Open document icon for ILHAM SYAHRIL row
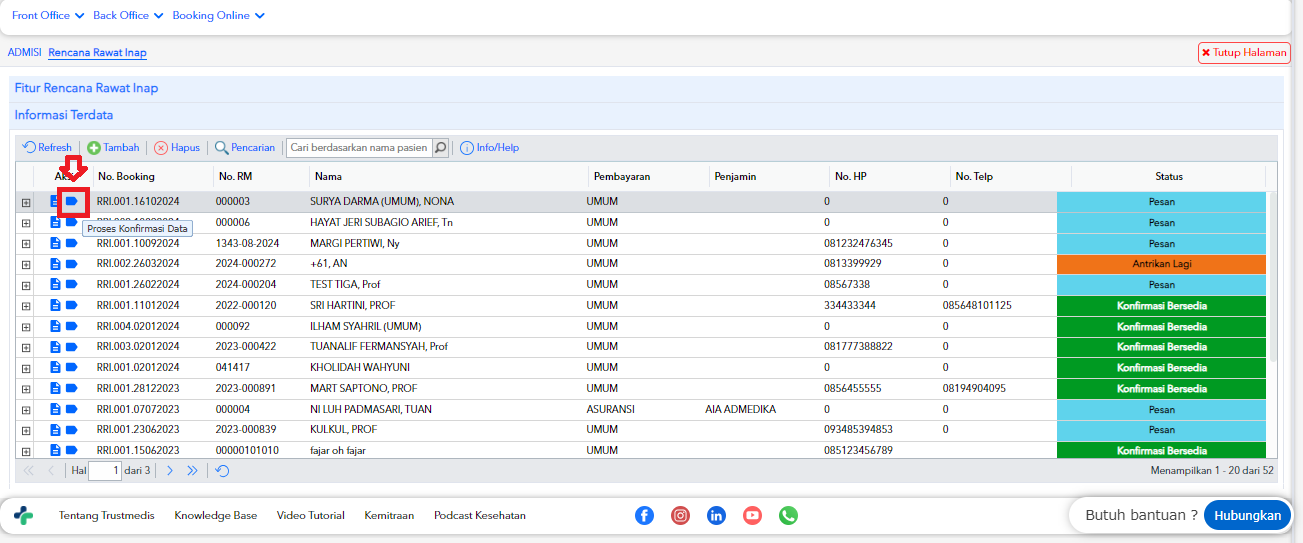1303x543 pixels. point(56,326)
